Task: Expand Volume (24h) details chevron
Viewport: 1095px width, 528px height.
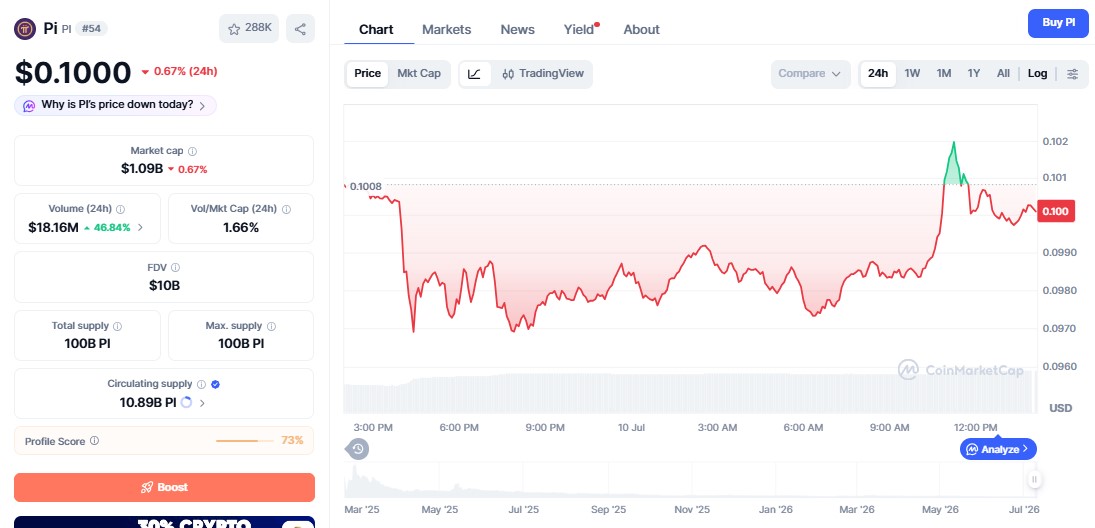Action: pyautogui.click(x=140, y=227)
